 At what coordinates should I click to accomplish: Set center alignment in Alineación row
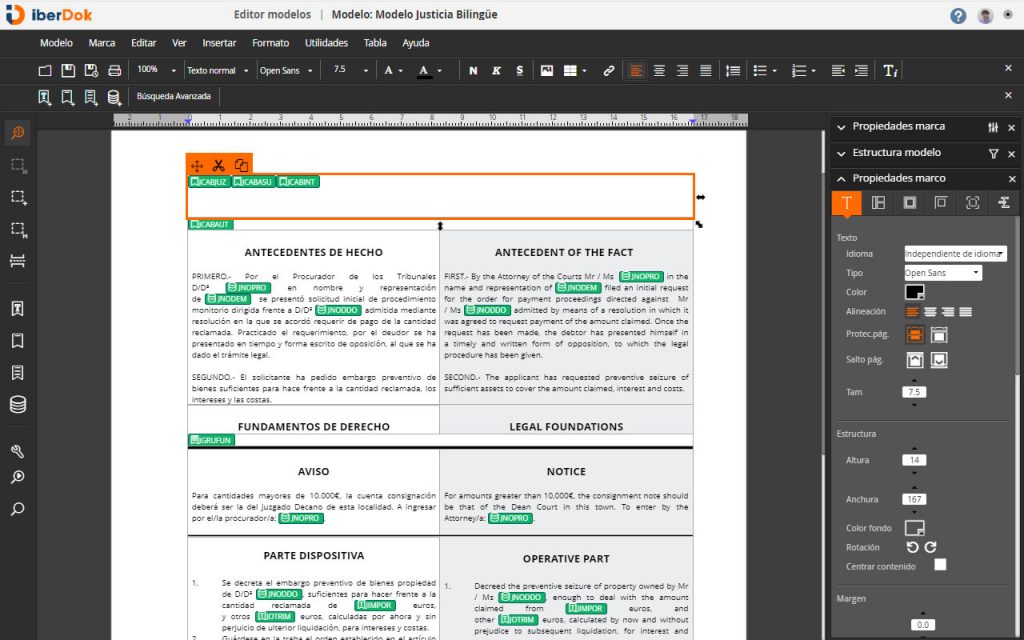click(930, 312)
